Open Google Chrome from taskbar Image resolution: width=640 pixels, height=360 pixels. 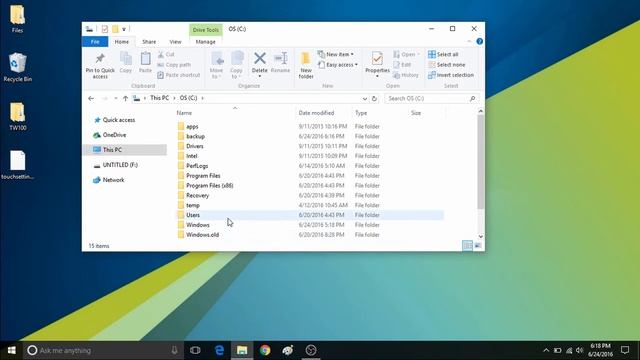click(265, 350)
